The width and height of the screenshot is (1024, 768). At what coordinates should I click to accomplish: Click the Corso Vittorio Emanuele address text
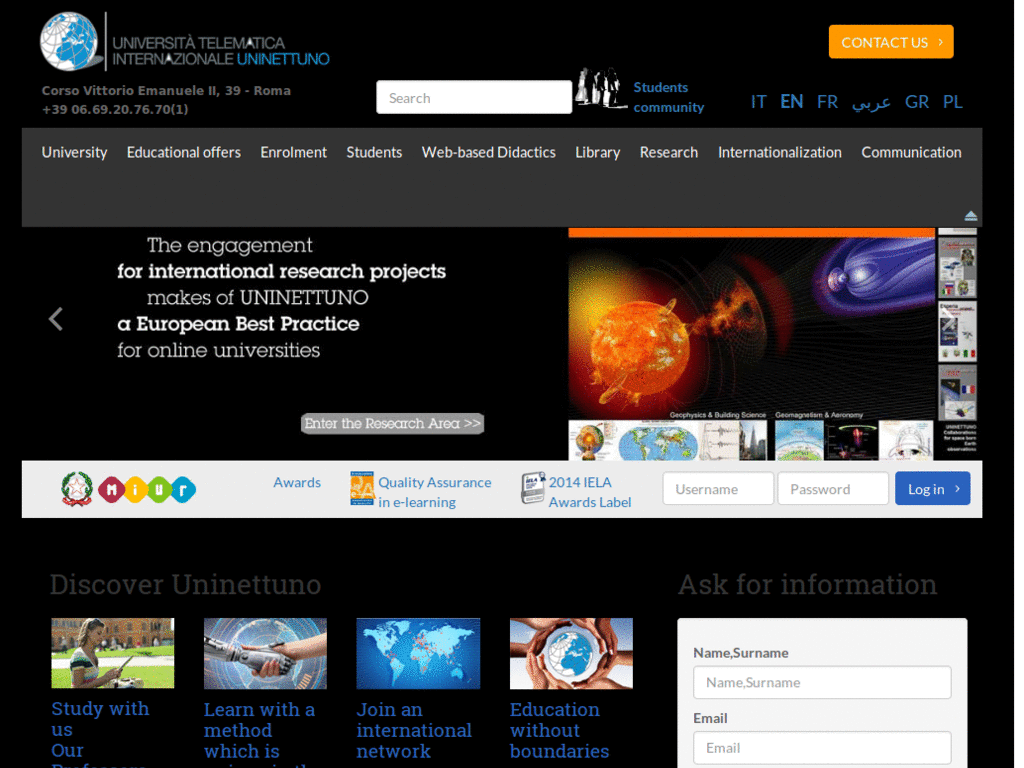166,91
